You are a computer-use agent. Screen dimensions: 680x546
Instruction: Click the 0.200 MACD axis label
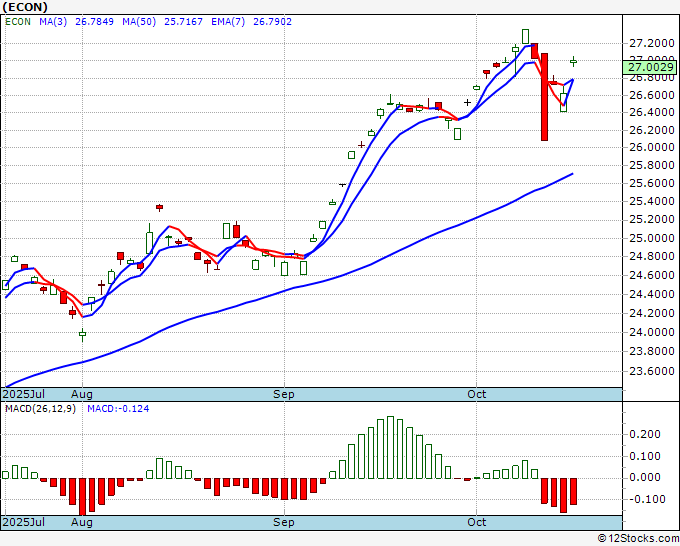coord(644,434)
